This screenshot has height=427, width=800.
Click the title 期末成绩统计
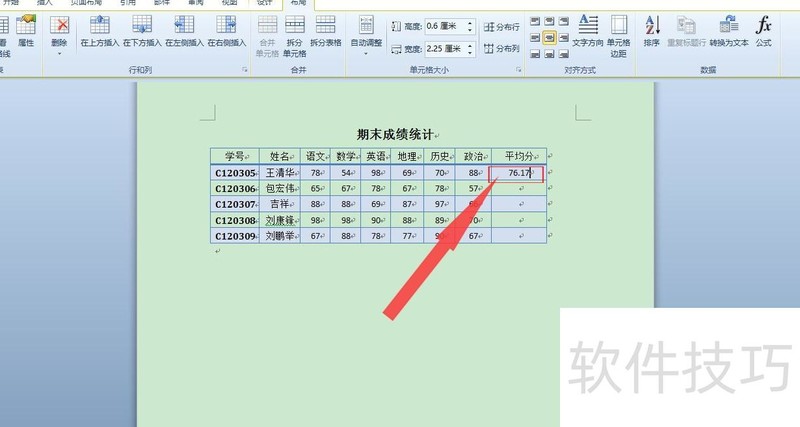point(395,135)
